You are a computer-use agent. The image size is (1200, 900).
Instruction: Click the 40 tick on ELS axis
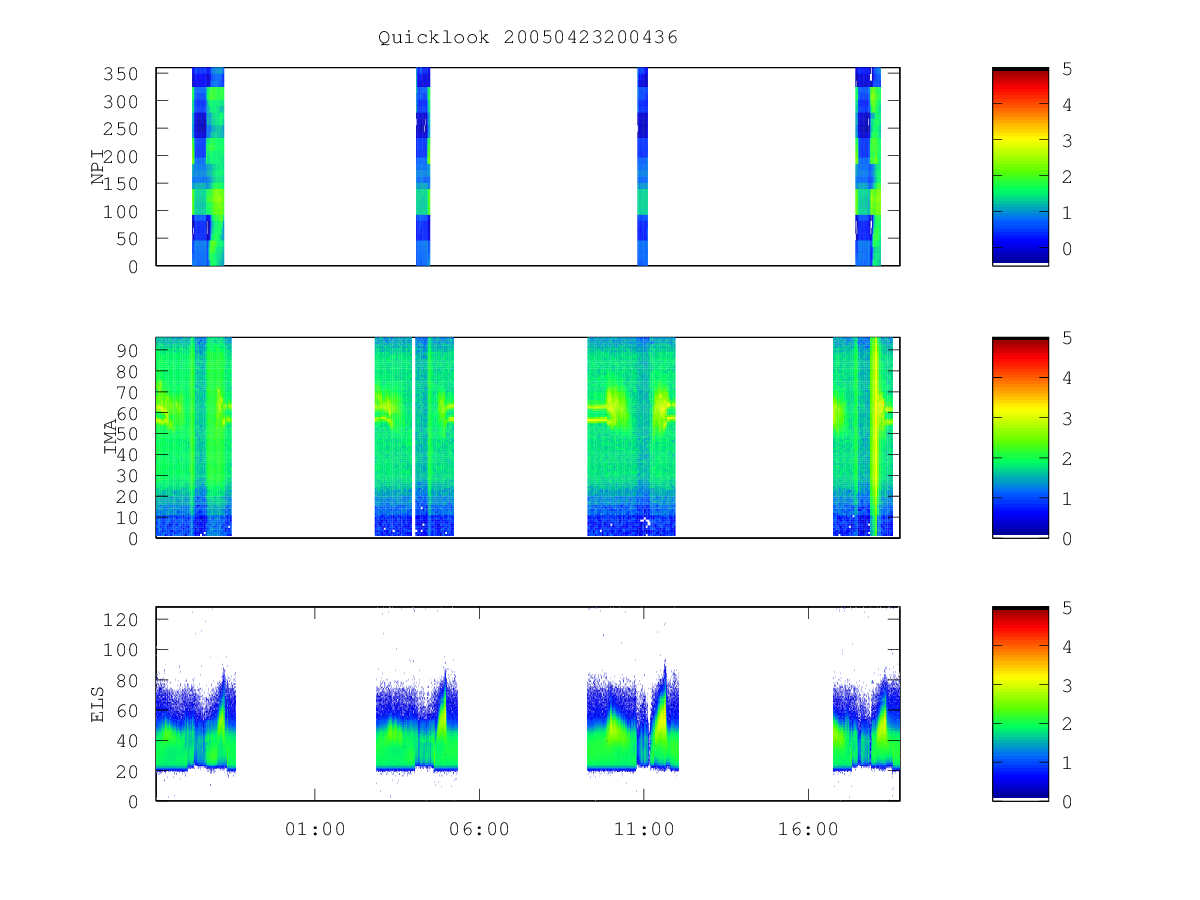click(130, 741)
